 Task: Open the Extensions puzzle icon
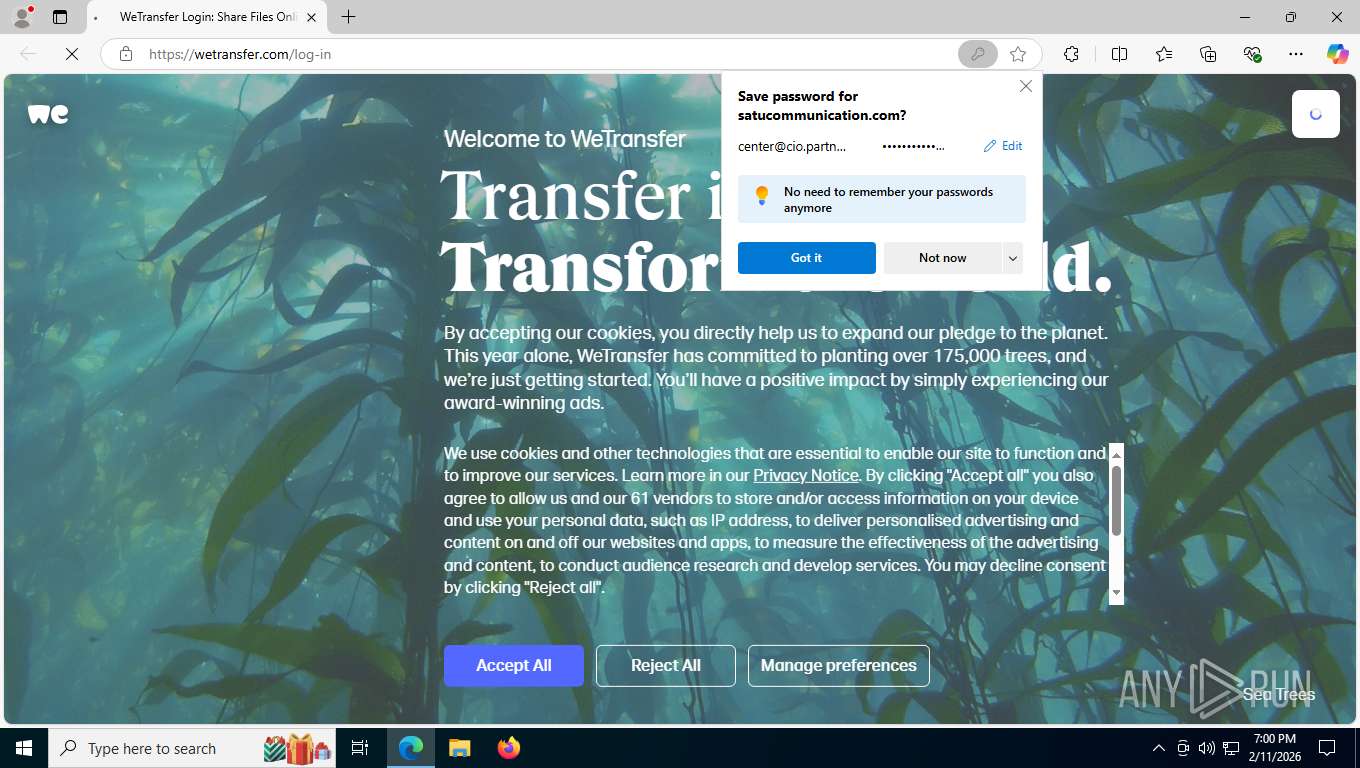pos(1071,54)
